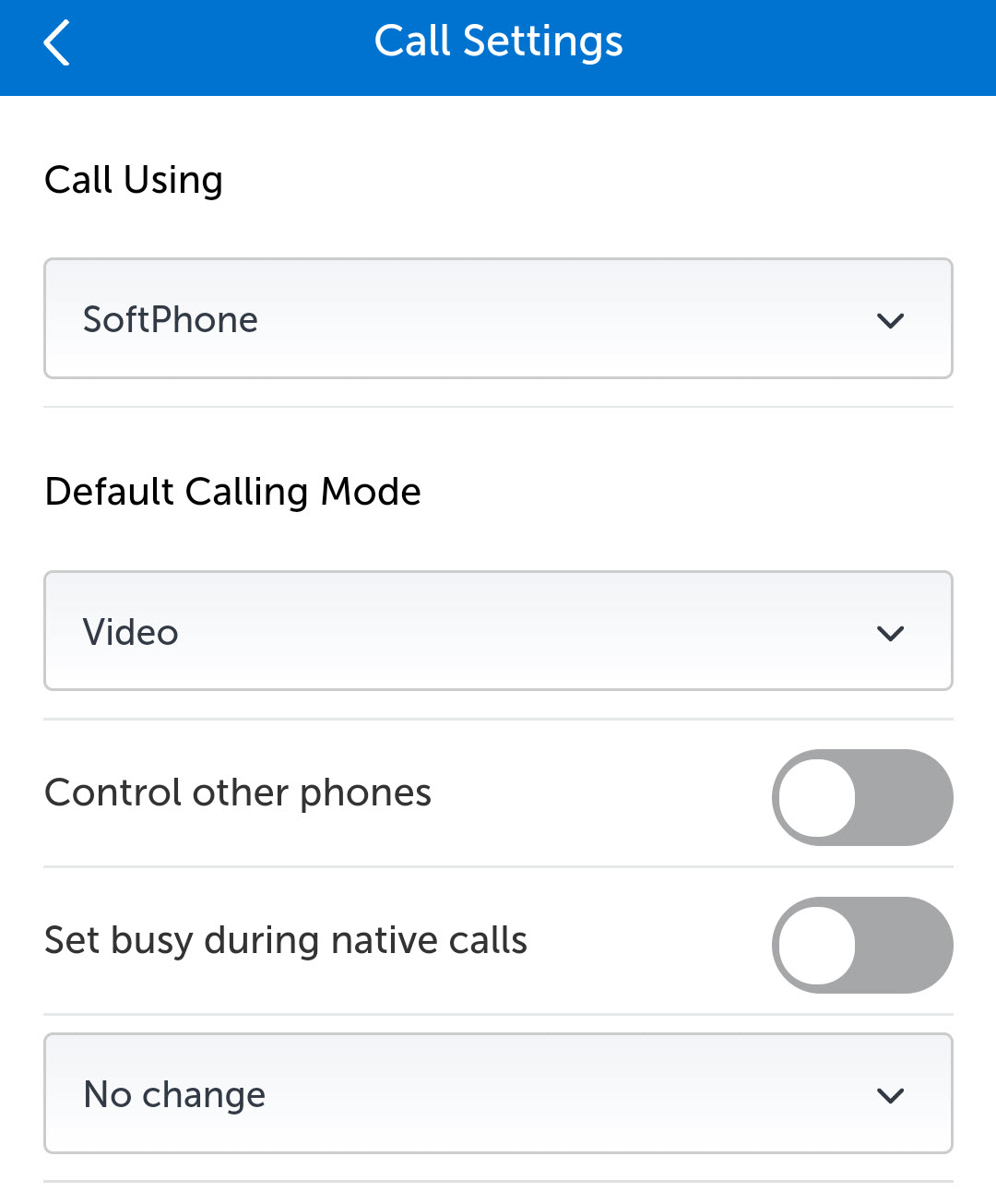Screen dimensions: 996x1204
Task: Click the Control other phones label text
Action: coord(238,793)
